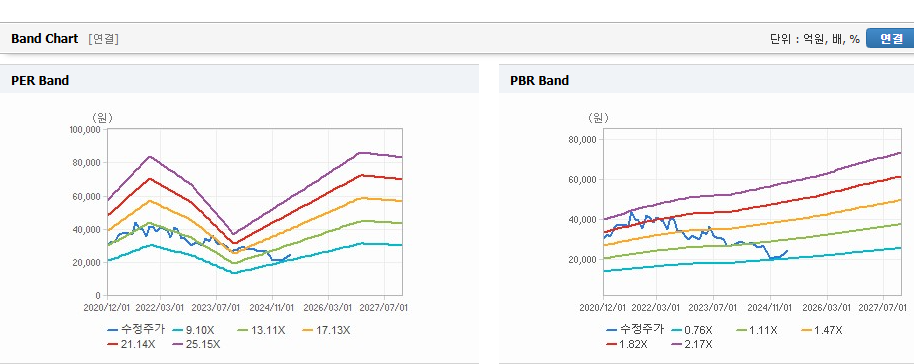
Task: Click the 17.13X orange legend swatch
Action: click(308, 330)
